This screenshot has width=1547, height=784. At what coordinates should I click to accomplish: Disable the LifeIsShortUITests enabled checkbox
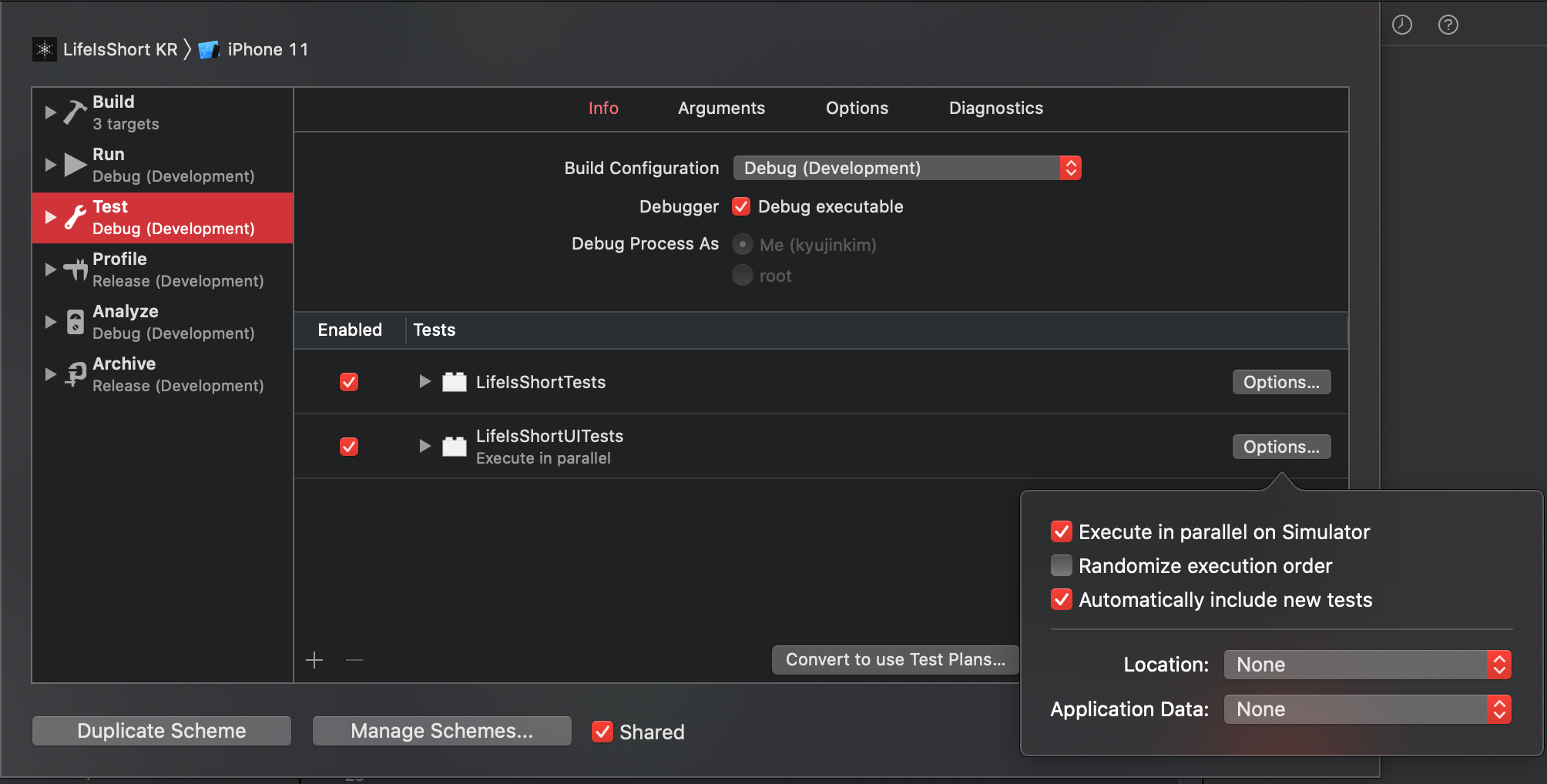tap(349, 447)
